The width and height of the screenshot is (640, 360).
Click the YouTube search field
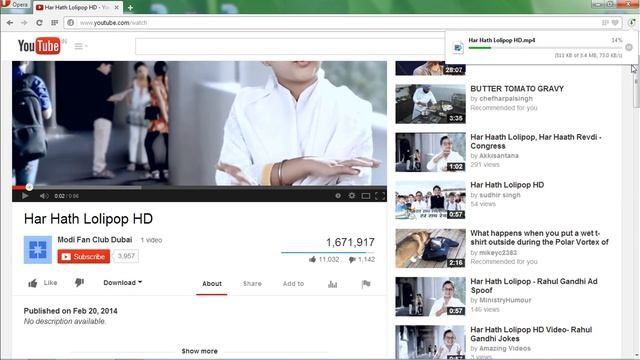point(290,47)
